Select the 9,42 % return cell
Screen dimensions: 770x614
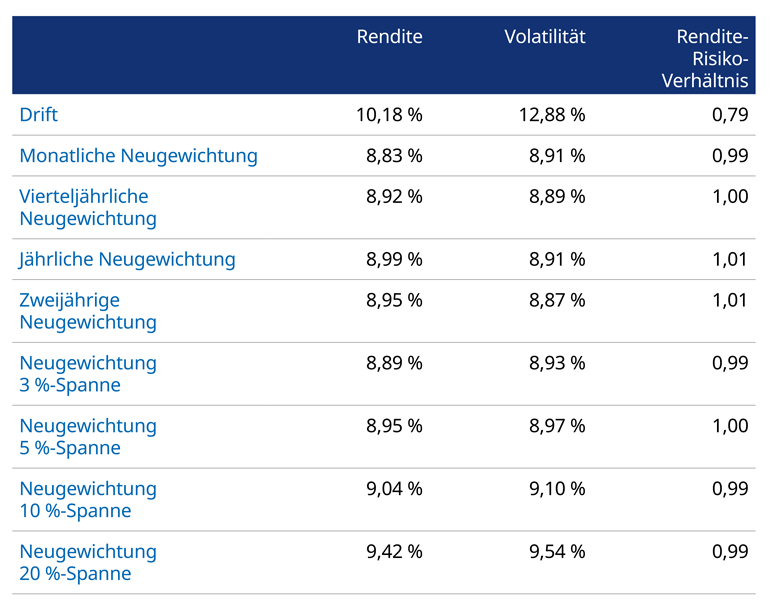[x=394, y=551]
